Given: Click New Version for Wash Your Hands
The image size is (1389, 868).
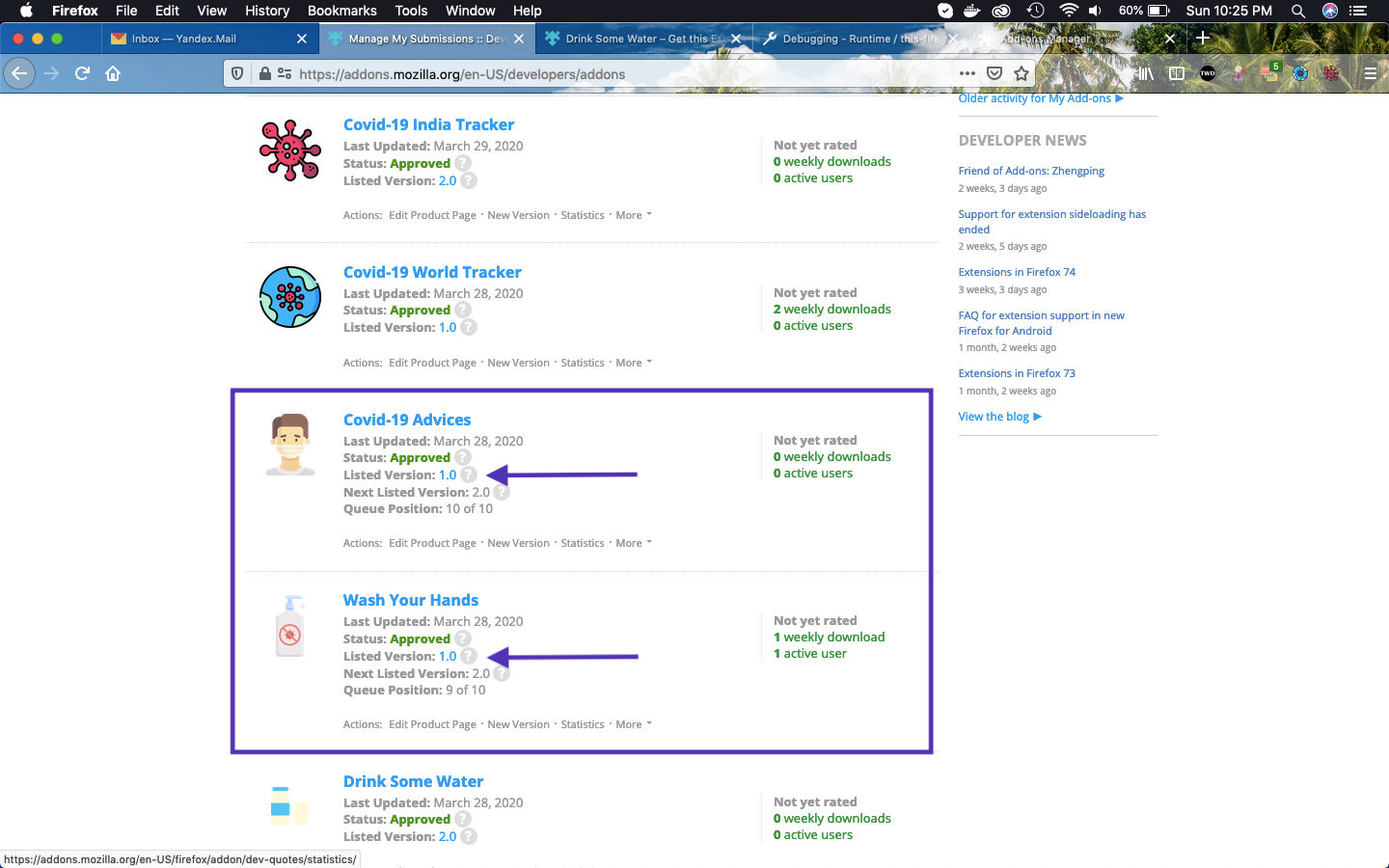Looking at the screenshot, I should coord(518,724).
